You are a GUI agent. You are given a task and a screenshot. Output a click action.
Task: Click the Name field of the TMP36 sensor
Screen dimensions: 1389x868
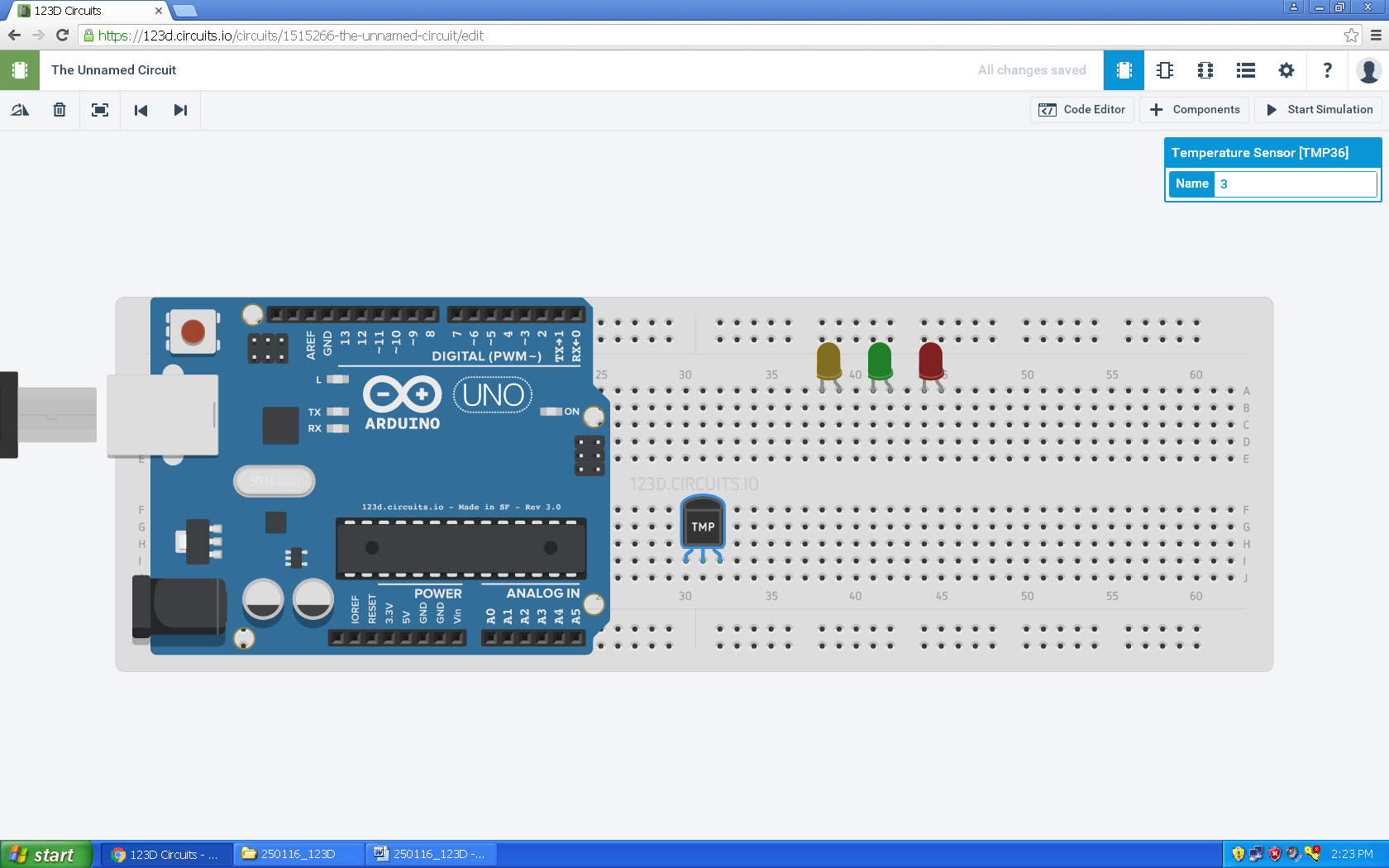point(1295,184)
